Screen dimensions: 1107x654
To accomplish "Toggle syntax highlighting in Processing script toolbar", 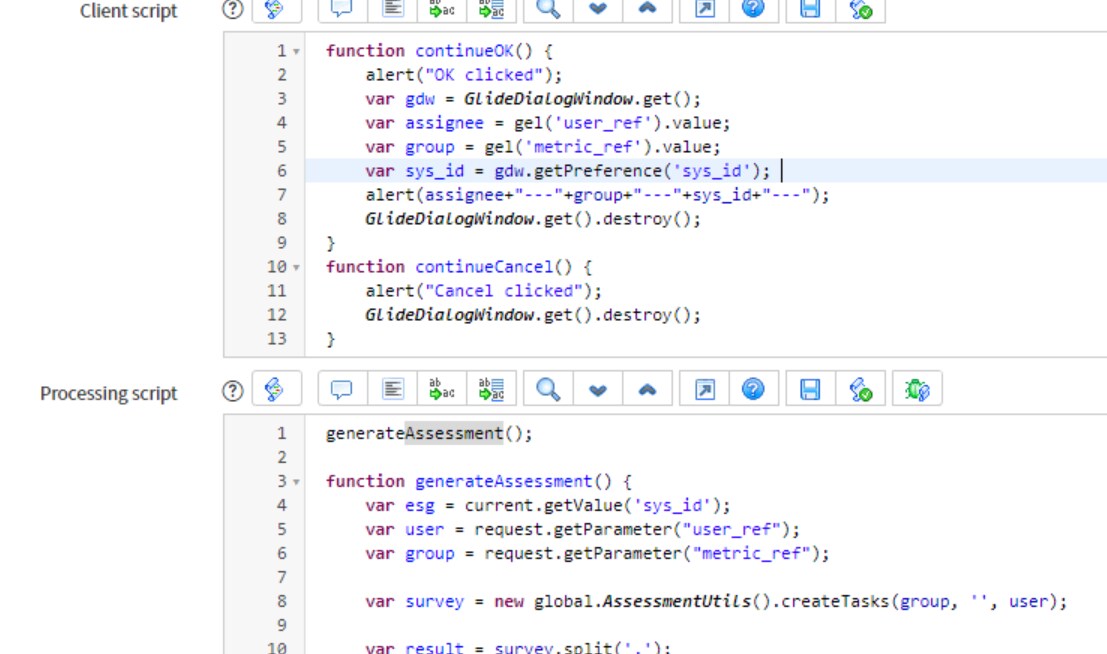I will click(277, 389).
